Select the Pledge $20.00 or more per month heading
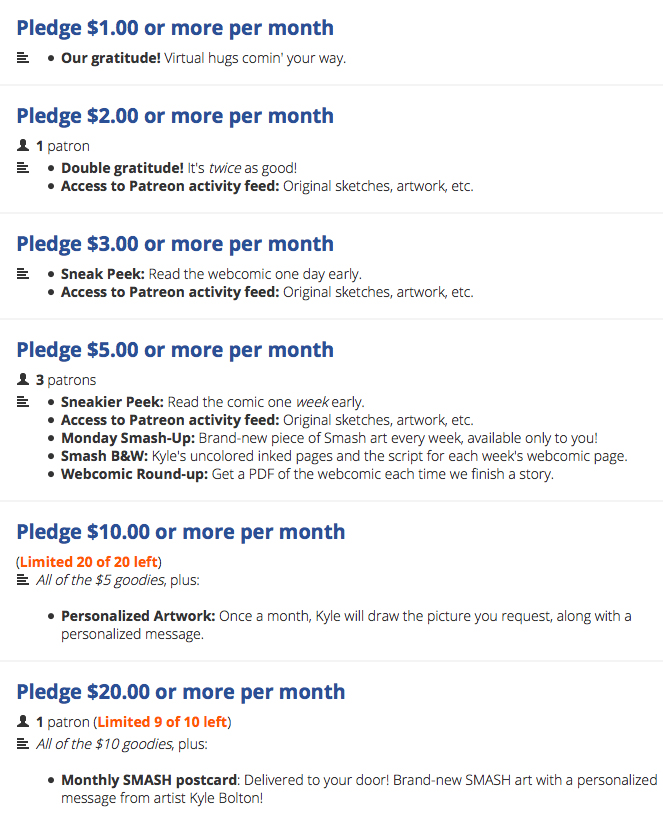This screenshot has width=663, height=823. click(x=181, y=692)
